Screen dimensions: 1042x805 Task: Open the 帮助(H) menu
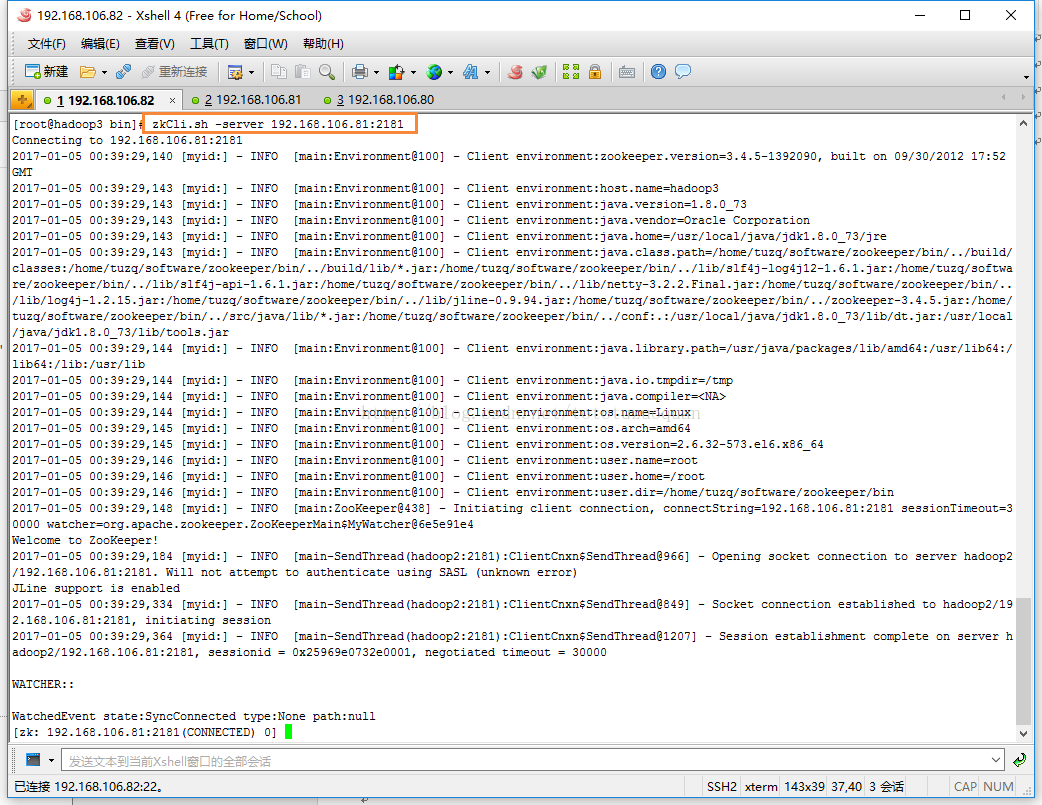(x=323, y=44)
